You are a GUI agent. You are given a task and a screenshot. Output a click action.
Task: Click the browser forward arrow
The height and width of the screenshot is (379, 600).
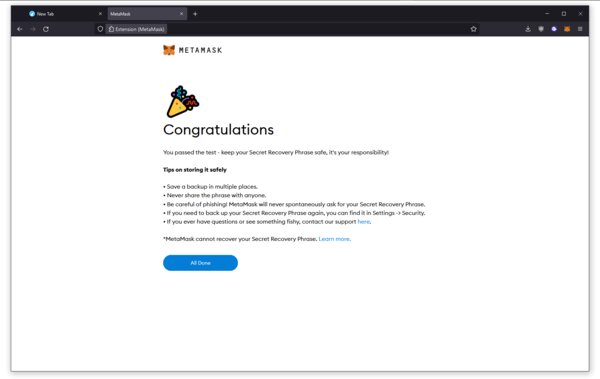point(33,29)
